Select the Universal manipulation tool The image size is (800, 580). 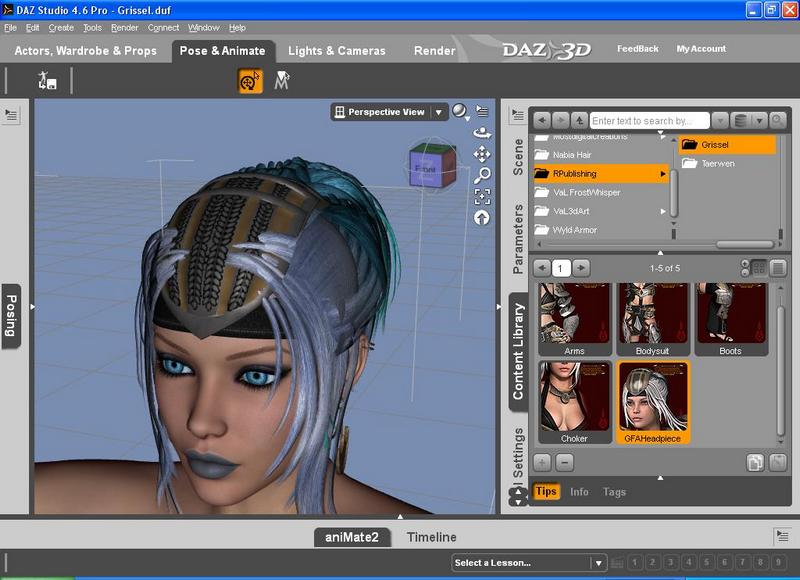(250, 81)
